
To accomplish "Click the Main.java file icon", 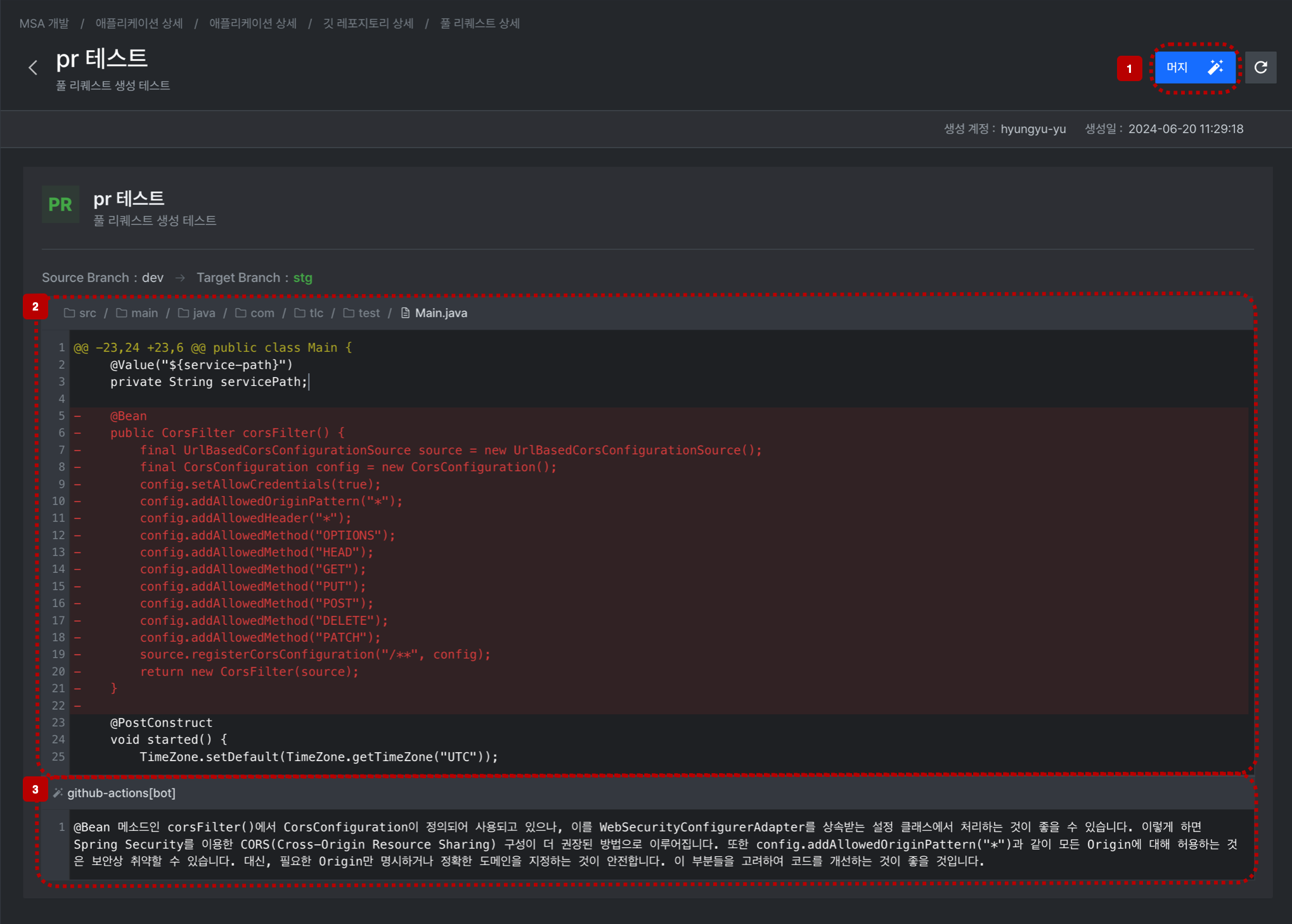I will [406, 313].
